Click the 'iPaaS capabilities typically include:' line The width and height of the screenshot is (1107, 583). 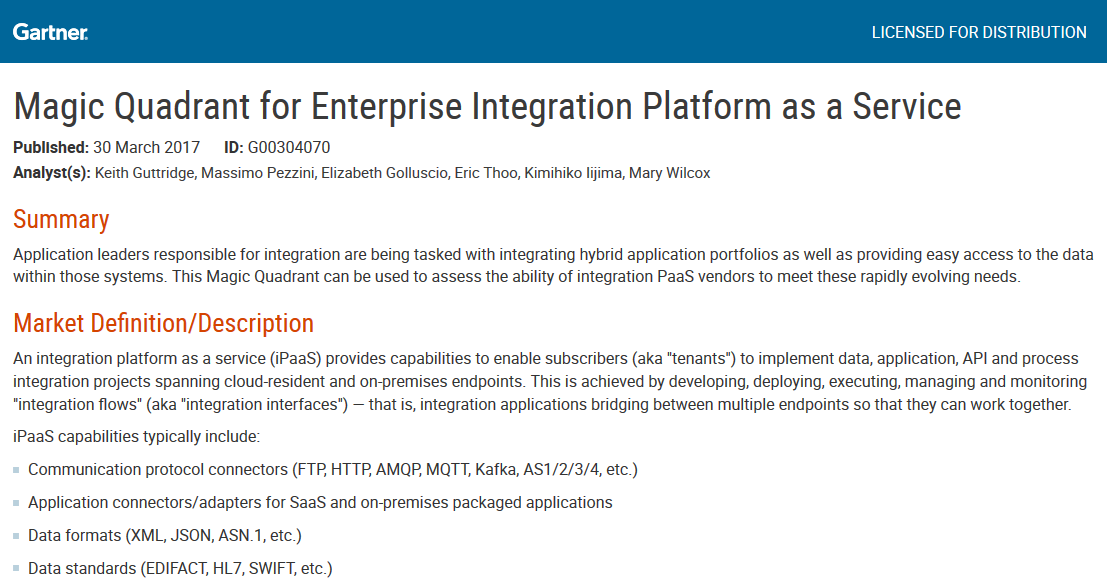tap(136, 437)
